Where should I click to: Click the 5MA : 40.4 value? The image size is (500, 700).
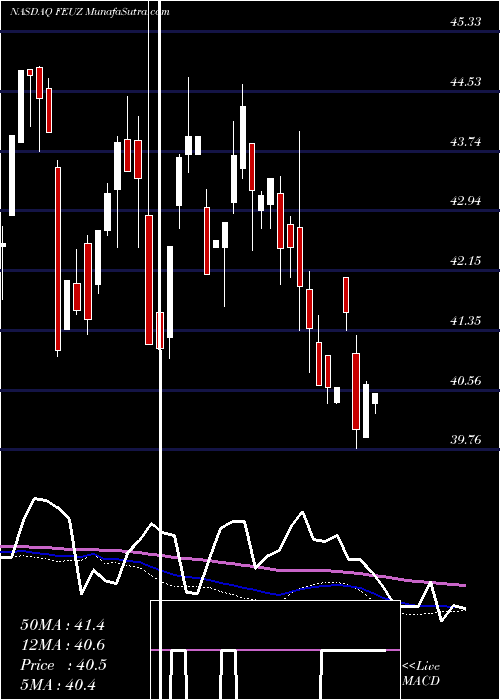tap(59, 685)
